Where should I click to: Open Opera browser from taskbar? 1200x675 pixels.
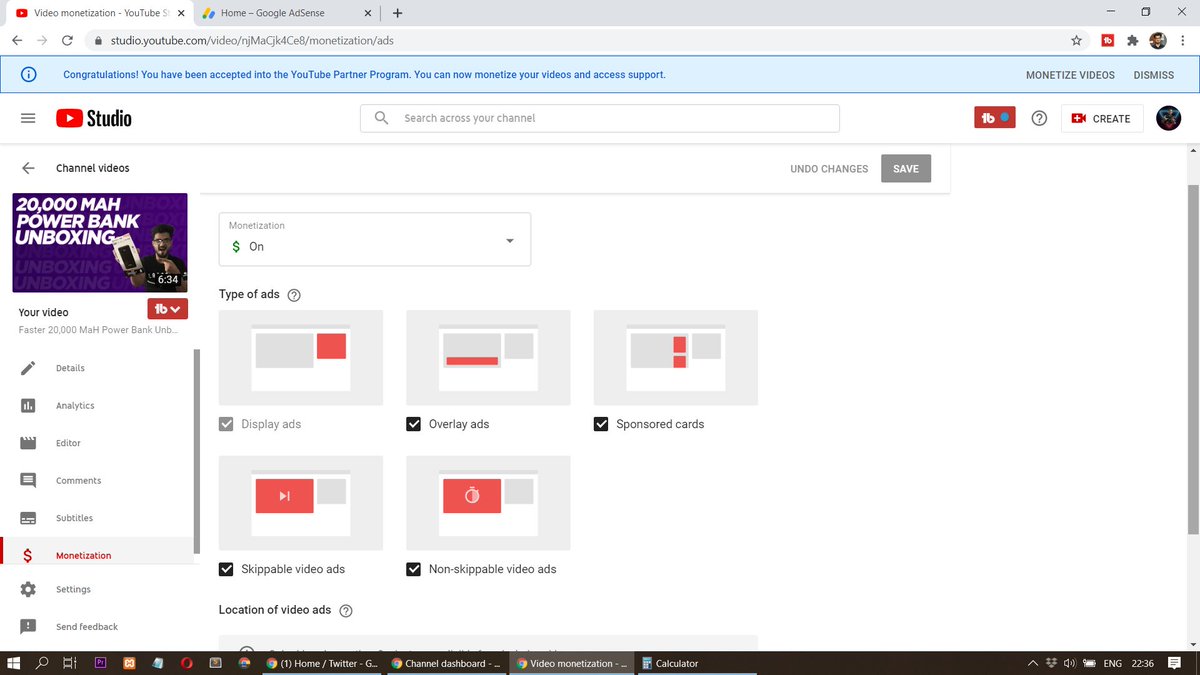click(187, 663)
